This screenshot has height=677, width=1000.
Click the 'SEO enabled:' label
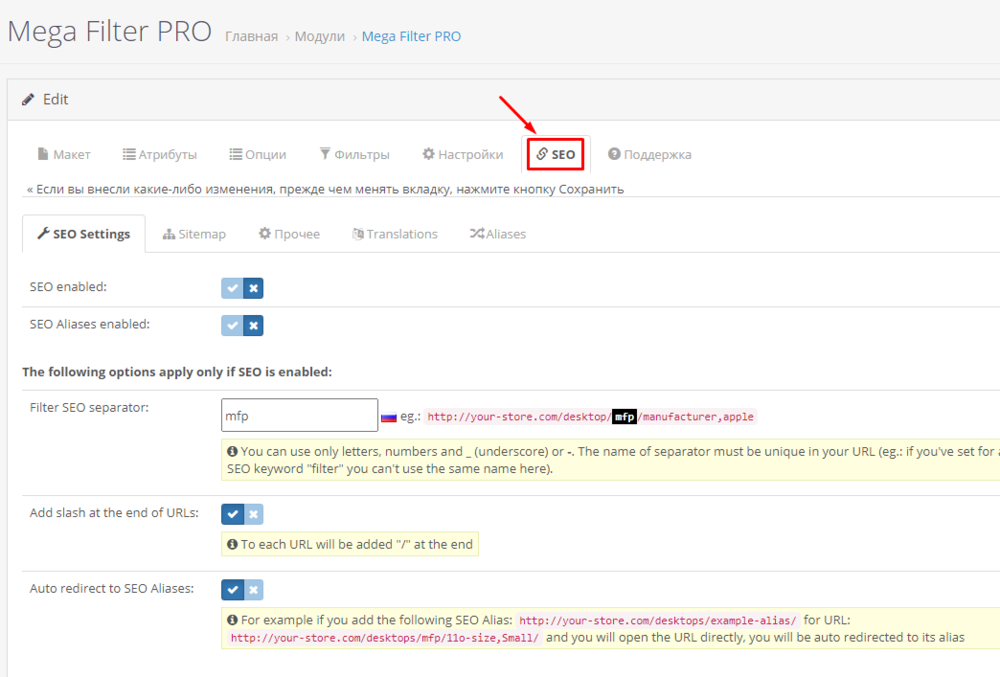(68, 287)
